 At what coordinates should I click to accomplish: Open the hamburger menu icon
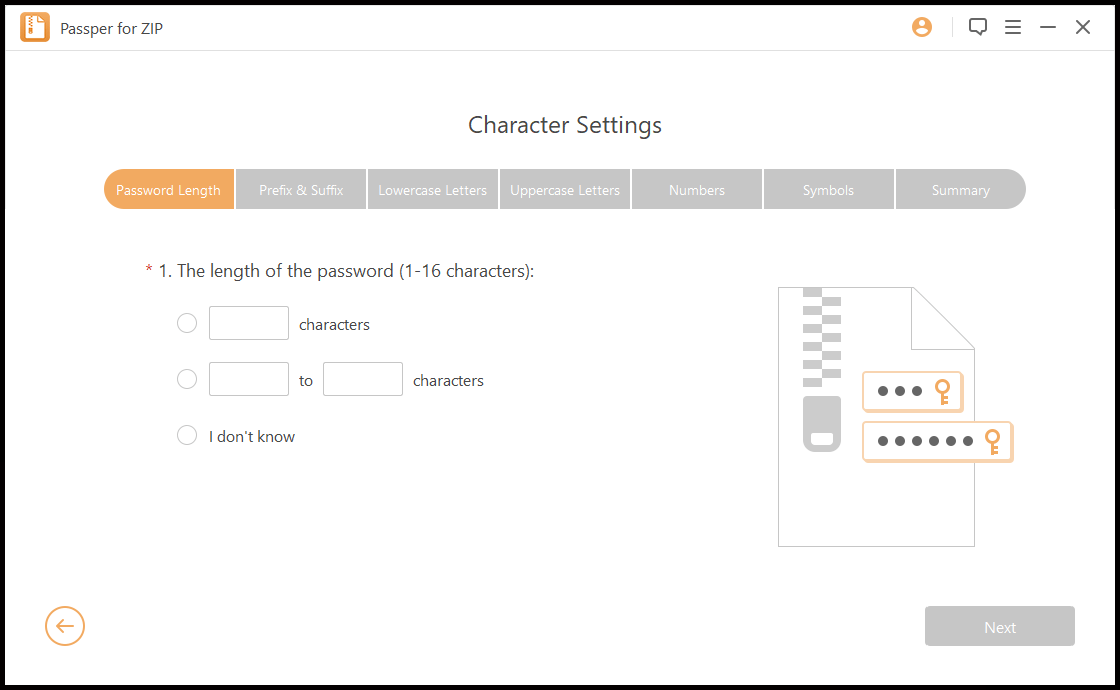point(1012,27)
